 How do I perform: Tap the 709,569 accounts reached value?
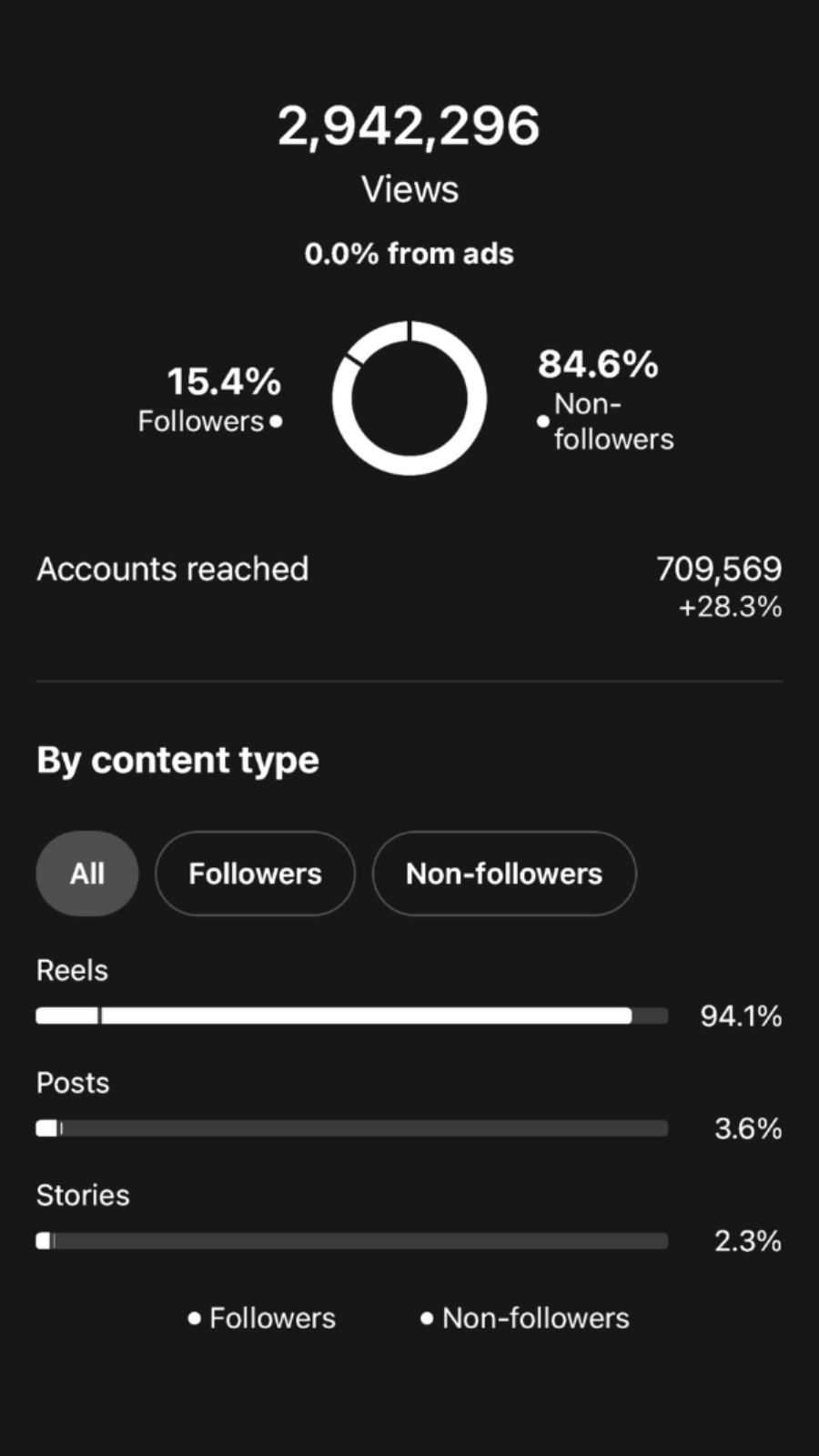[719, 569]
